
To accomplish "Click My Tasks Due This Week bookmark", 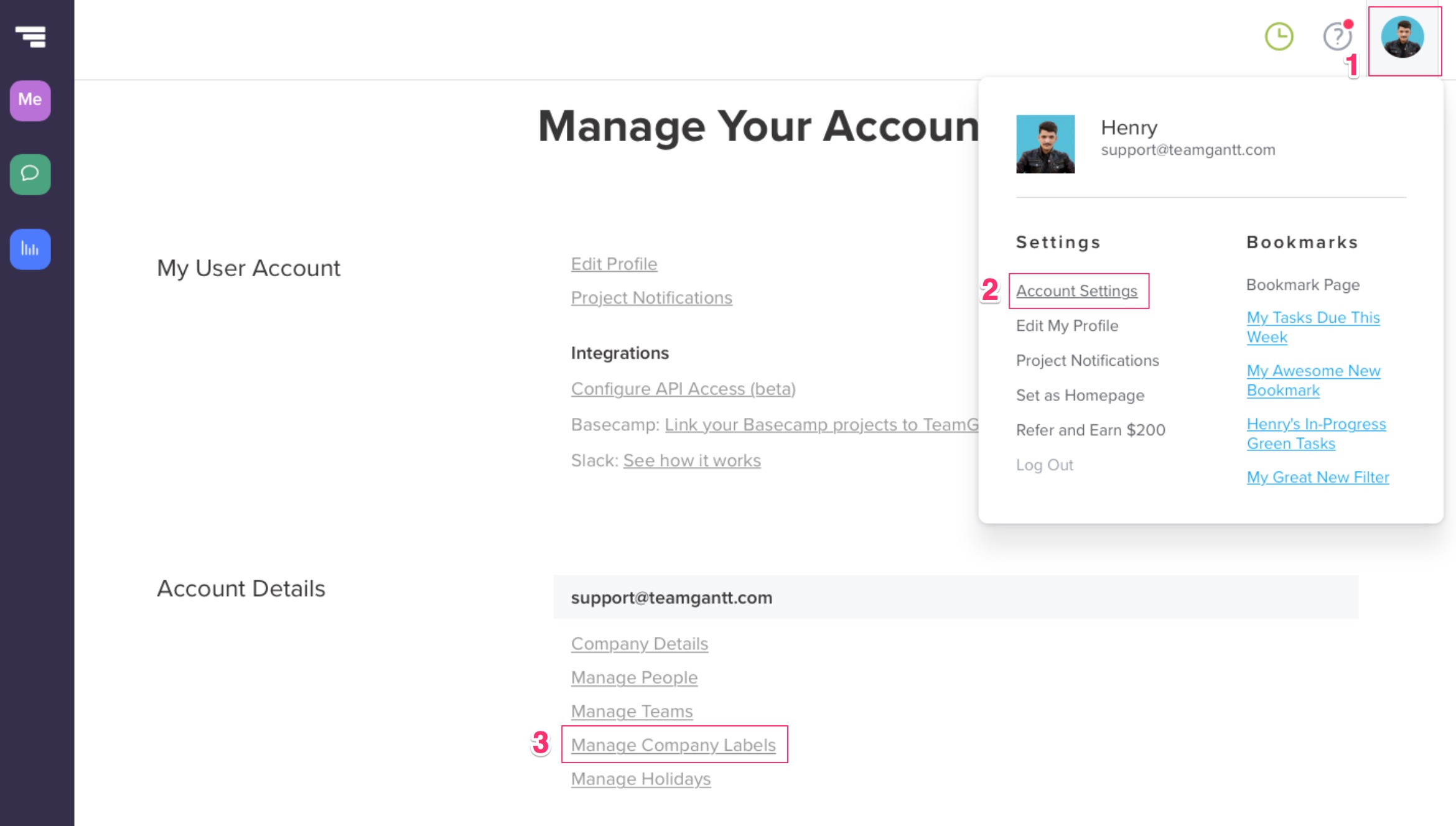I will [1313, 327].
